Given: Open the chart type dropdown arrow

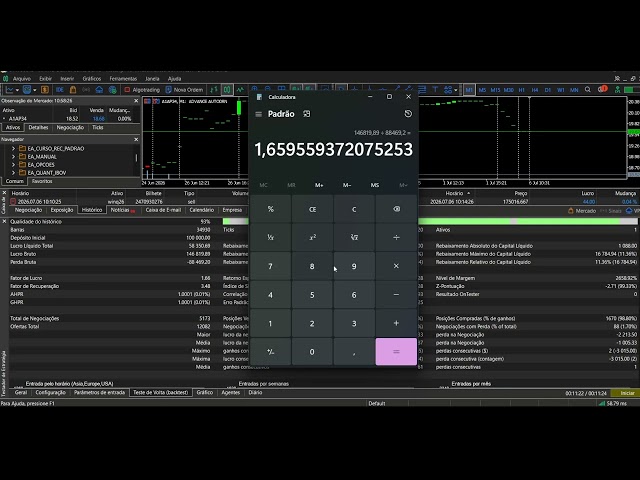Looking at the screenshot, I should pos(17,90).
